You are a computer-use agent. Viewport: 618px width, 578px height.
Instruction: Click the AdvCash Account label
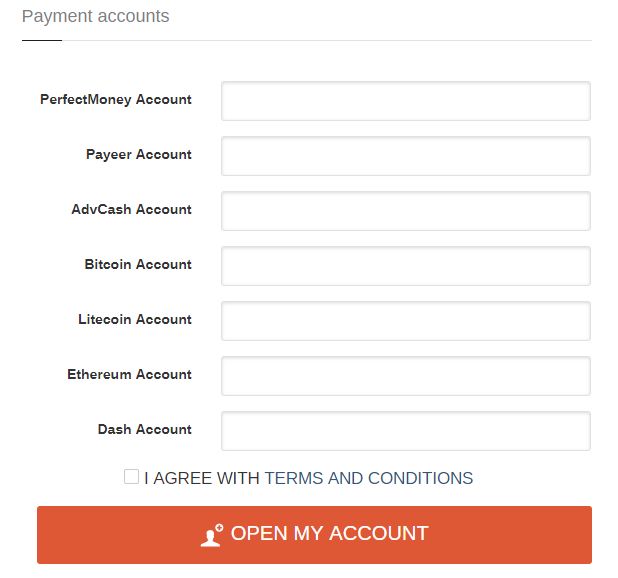[132, 209]
